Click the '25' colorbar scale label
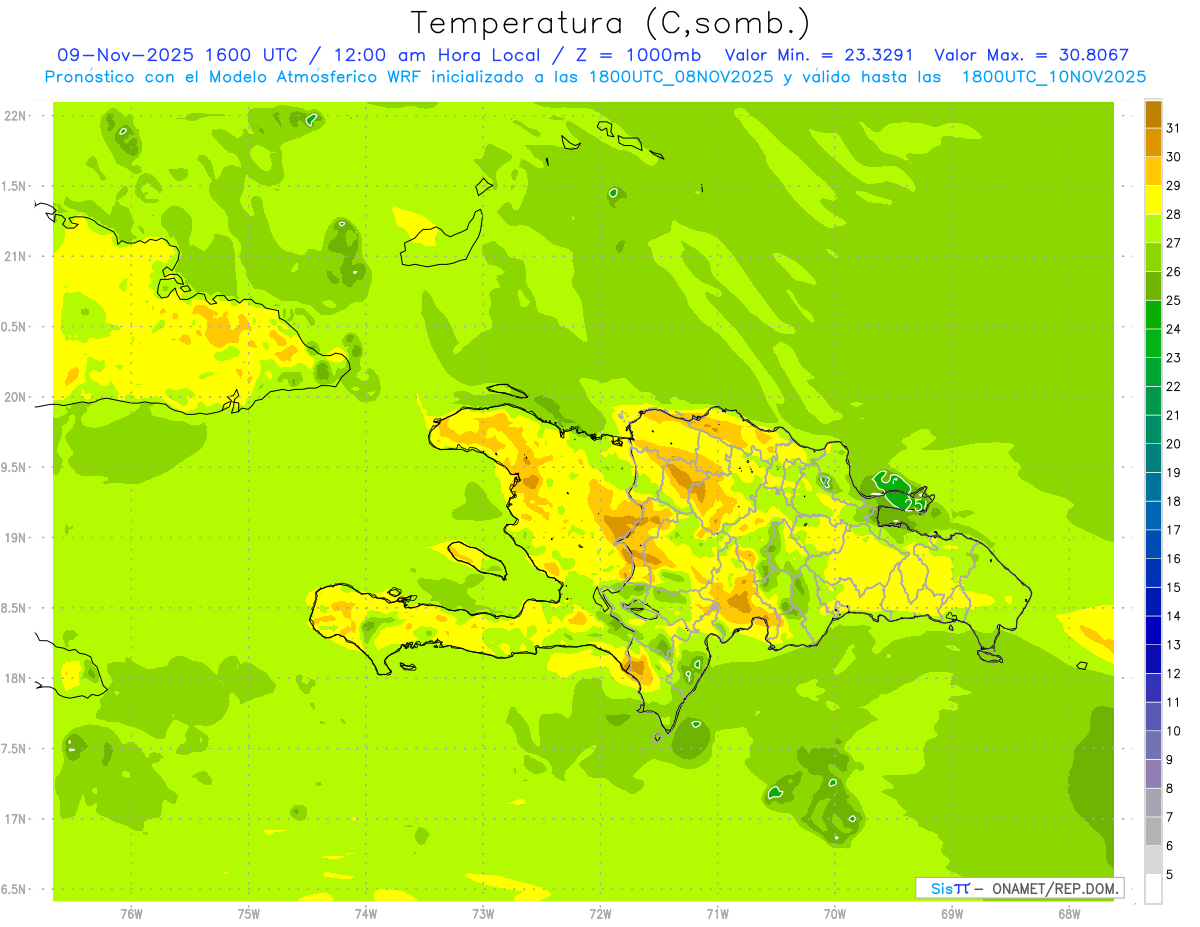 pyautogui.click(x=1174, y=300)
